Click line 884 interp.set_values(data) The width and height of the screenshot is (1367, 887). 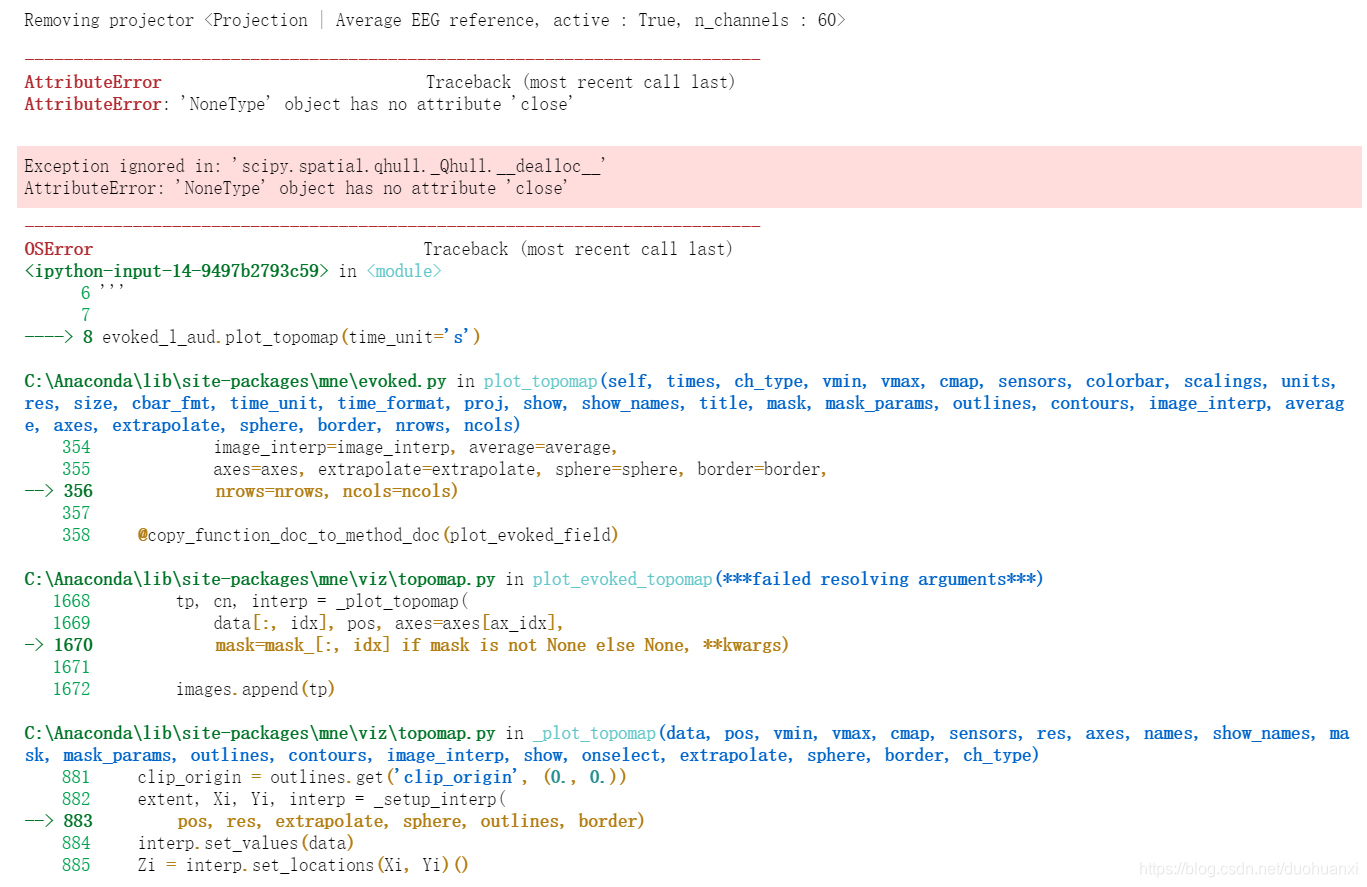tap(246, 843)
